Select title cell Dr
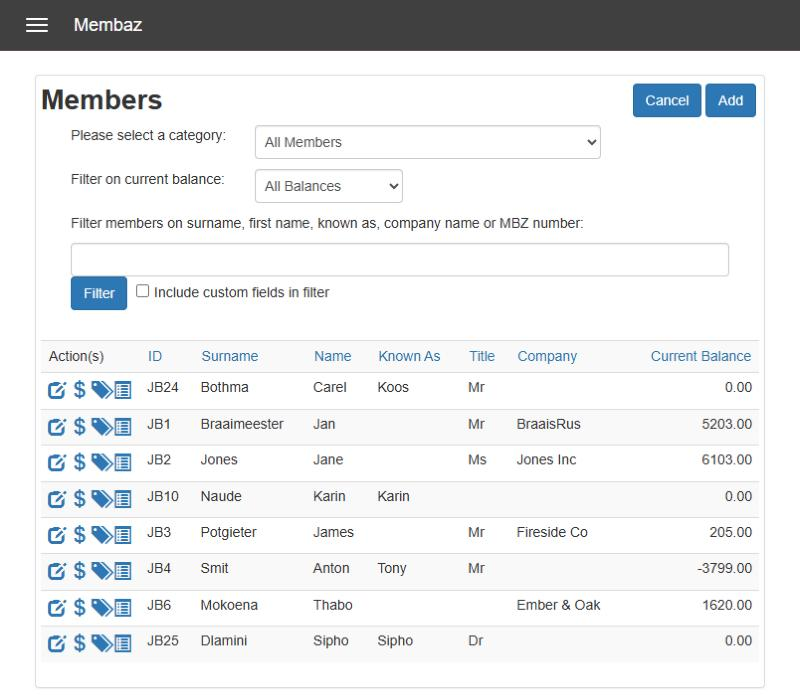 475,641
